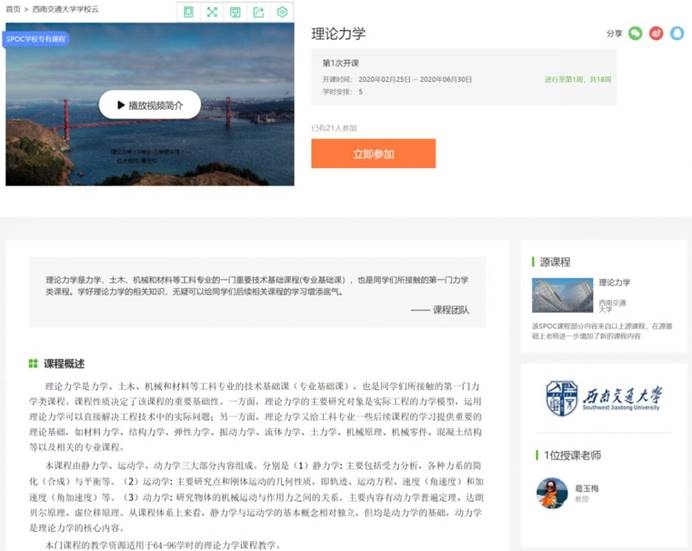Play the course intro video (播放视频简介)
Screen dimensions: 692x551
[x=150, y=104]
